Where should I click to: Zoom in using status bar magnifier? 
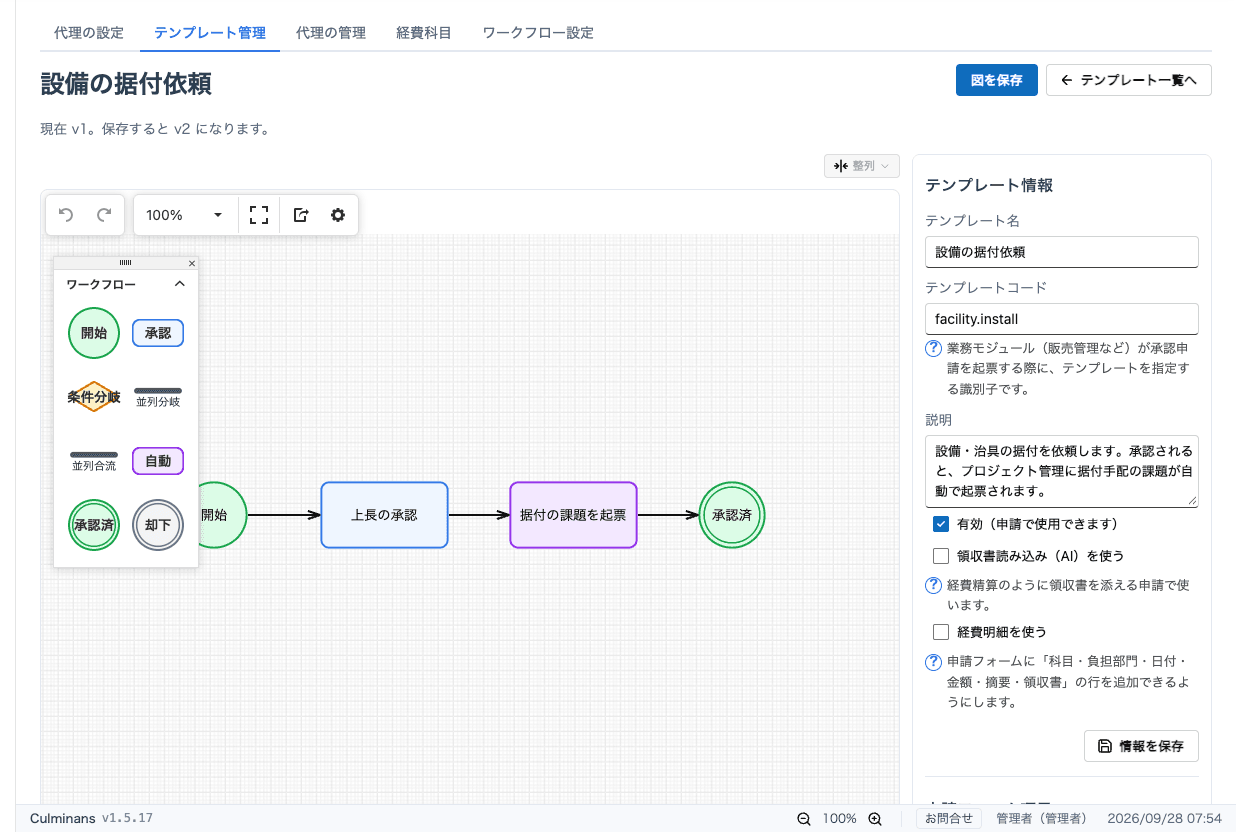(875, 819)
